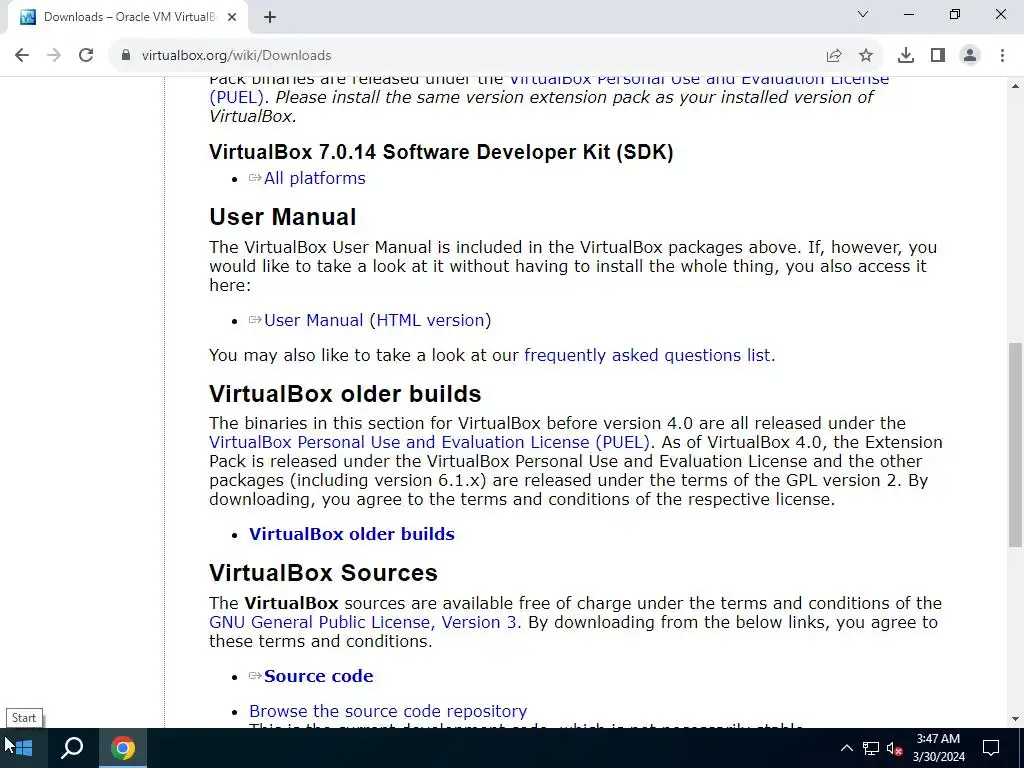Click the VirtualBox Sources heading
1024x768 pixels.
click(x=323, y=573)
